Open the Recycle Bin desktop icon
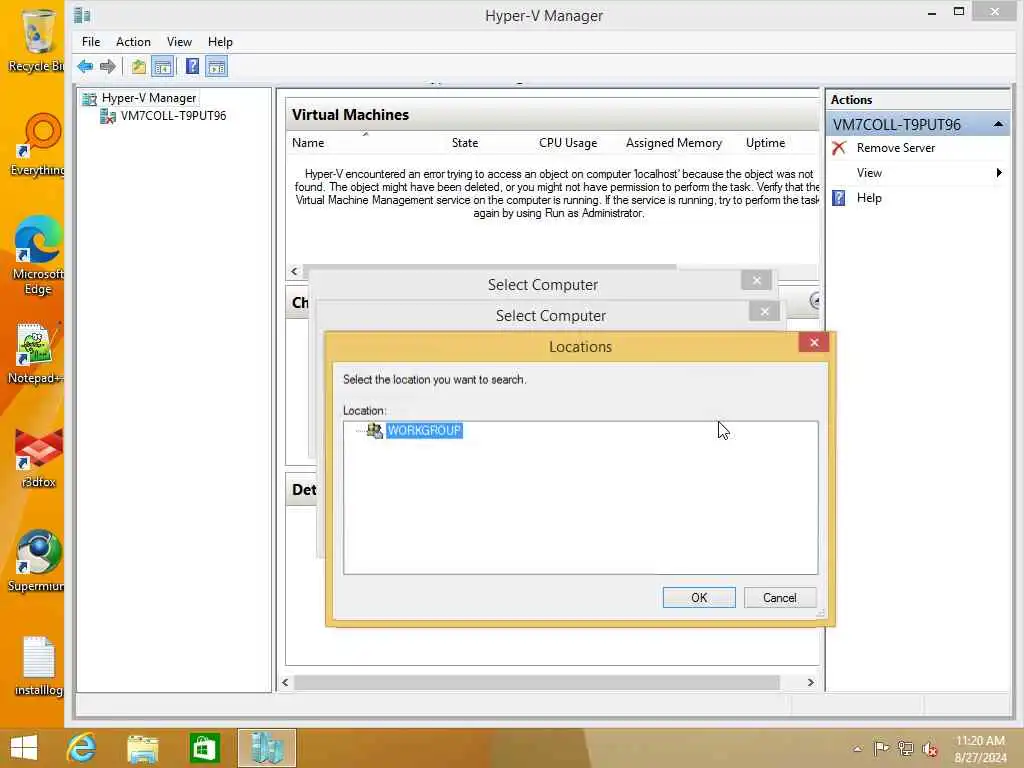Viewport: 1024px width, 768px height. click(x=36, y=40)
